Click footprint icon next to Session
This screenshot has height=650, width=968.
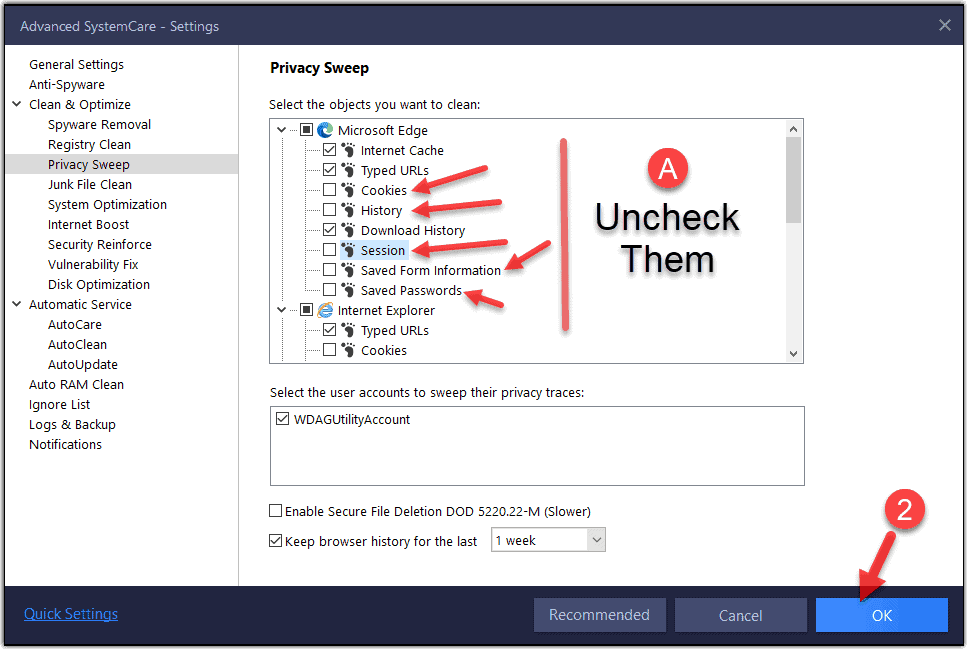coord(348,250)
